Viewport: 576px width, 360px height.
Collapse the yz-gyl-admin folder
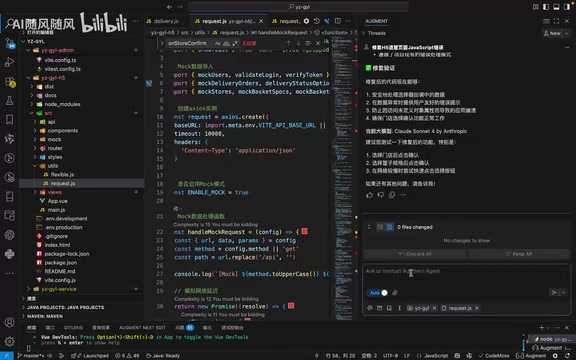[x=29, y=50]
